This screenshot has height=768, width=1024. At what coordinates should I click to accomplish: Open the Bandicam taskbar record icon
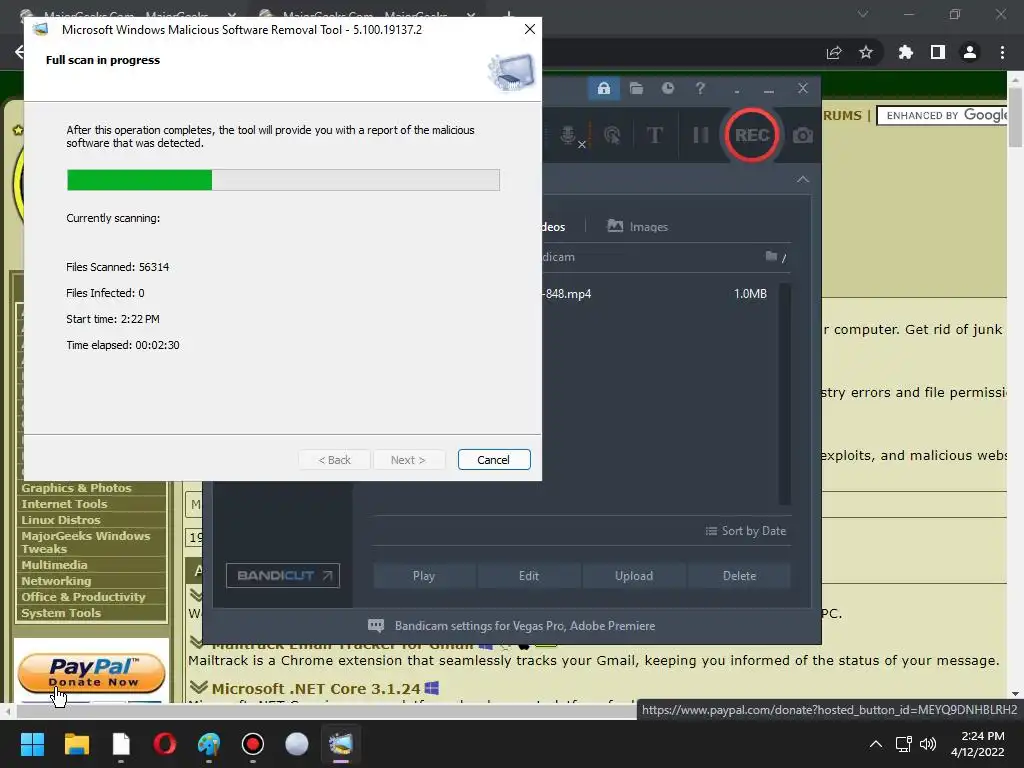[x=253, y=744]
